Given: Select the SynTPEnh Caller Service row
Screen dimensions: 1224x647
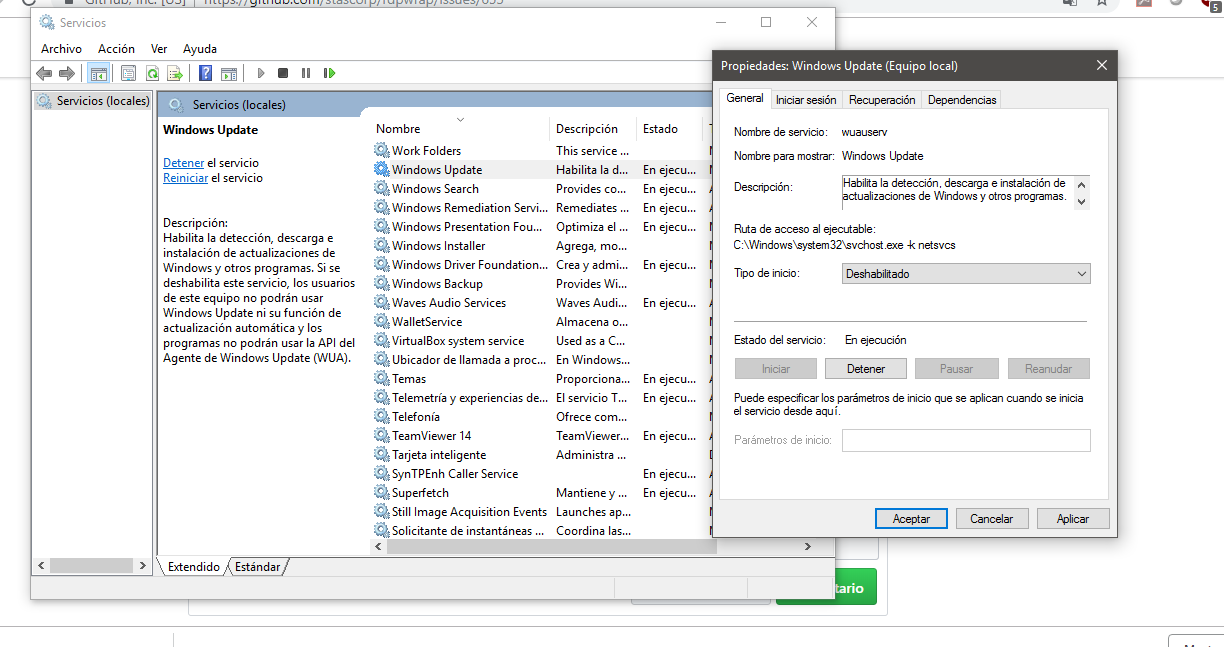Looking at the screenshot, I should [540, 473].
